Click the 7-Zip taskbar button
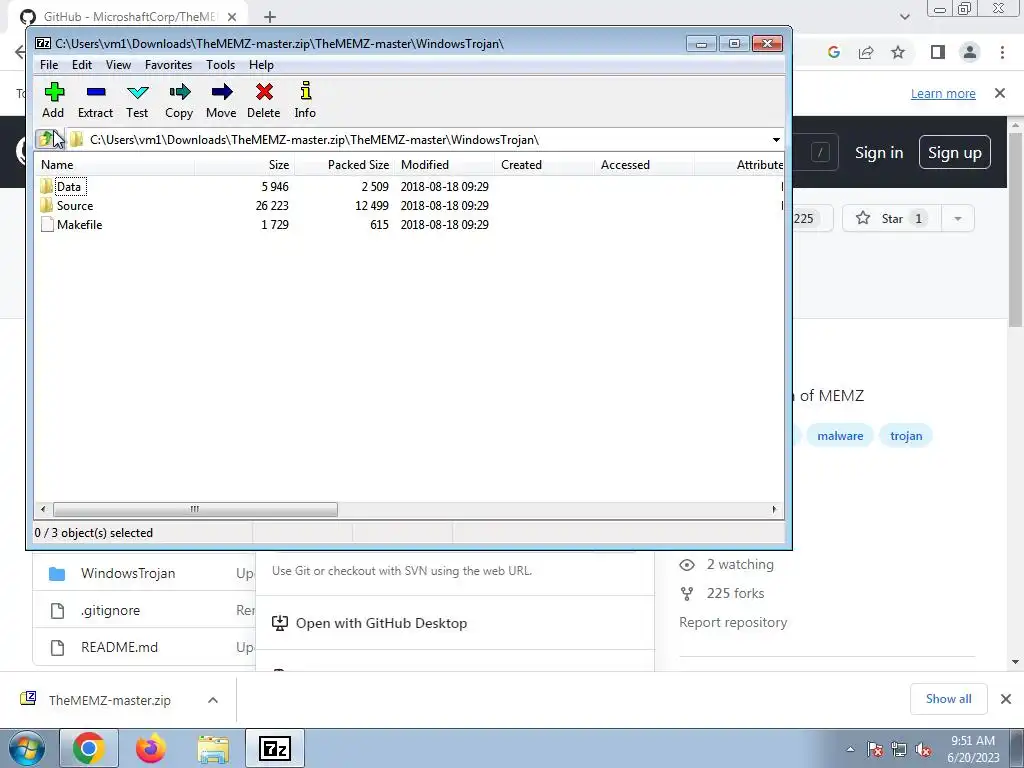The height and width of the screenshot is (768, 1024). coord(275,748)
